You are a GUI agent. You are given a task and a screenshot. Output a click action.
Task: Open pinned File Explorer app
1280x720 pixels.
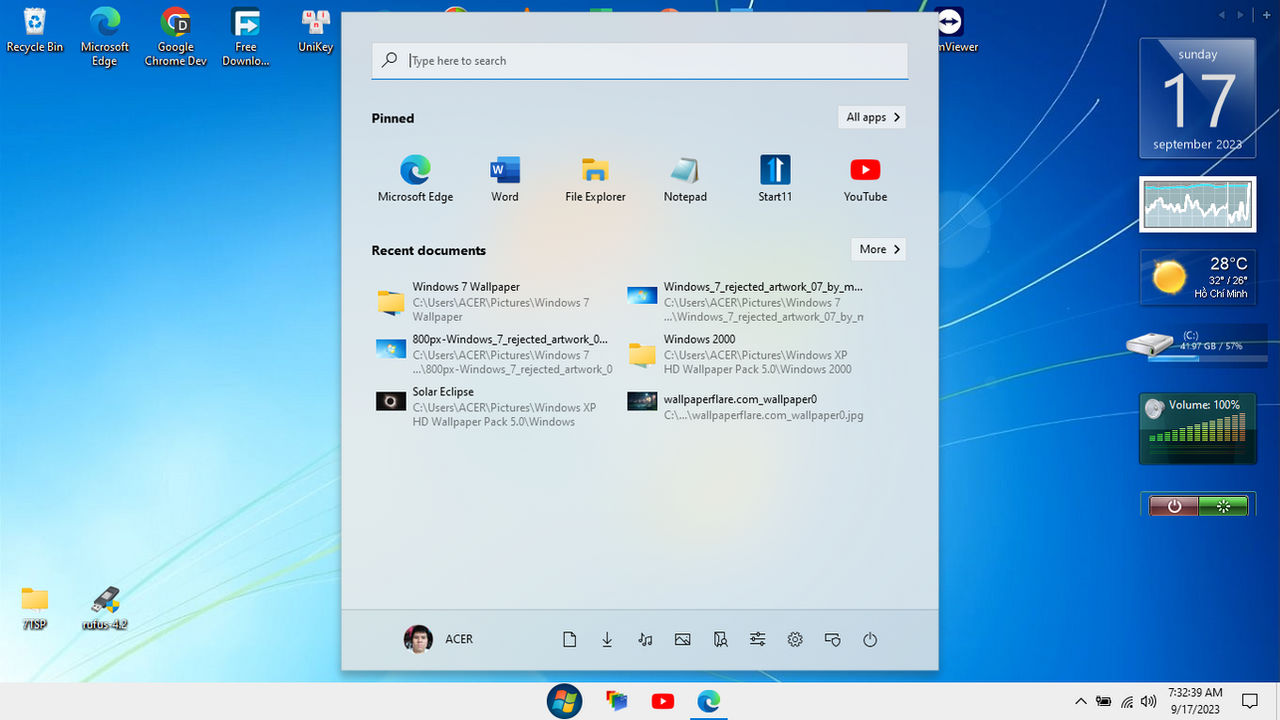(x=595, y=179)
